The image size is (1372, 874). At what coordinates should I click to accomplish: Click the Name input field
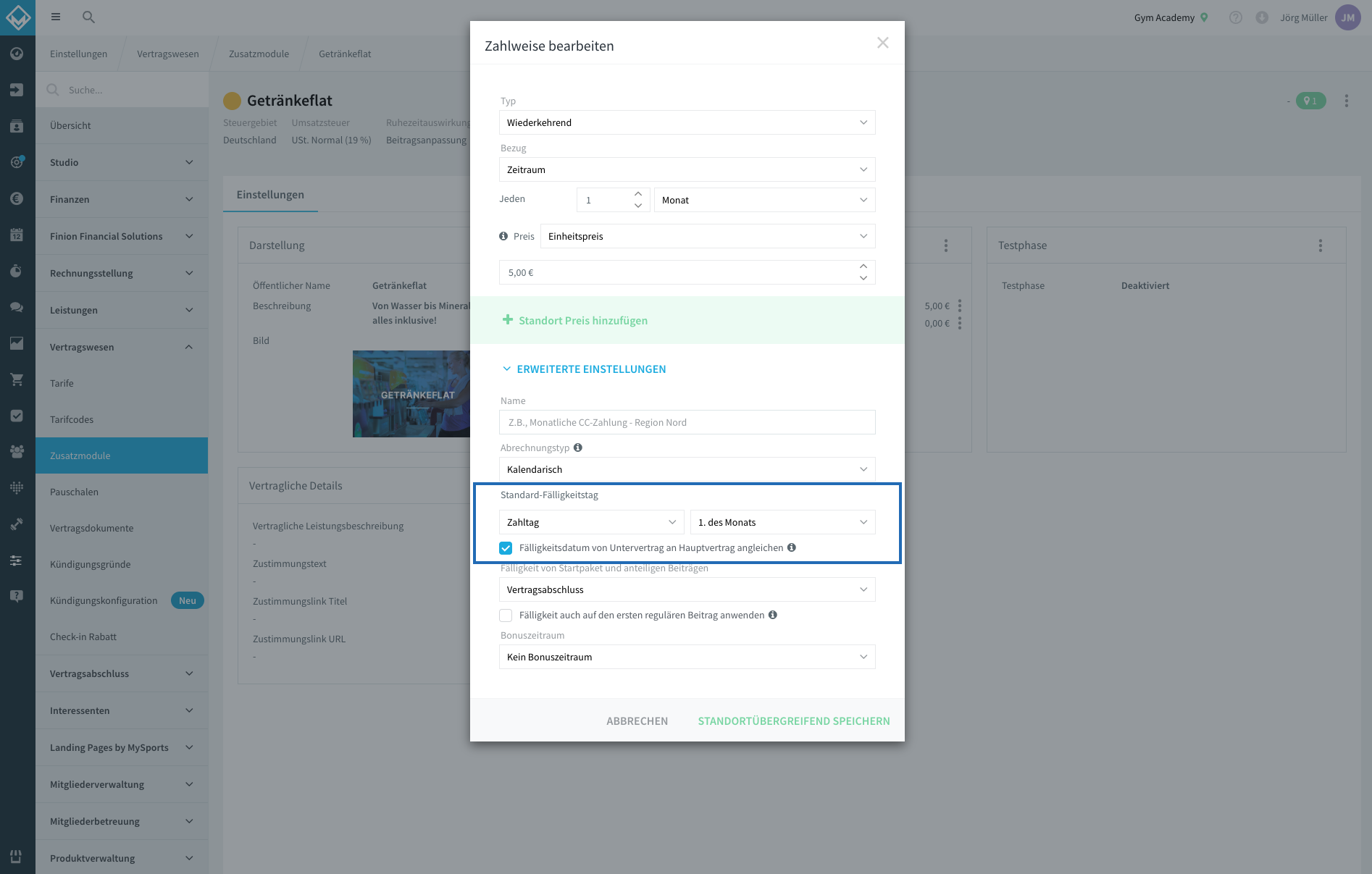pos(687,422)
